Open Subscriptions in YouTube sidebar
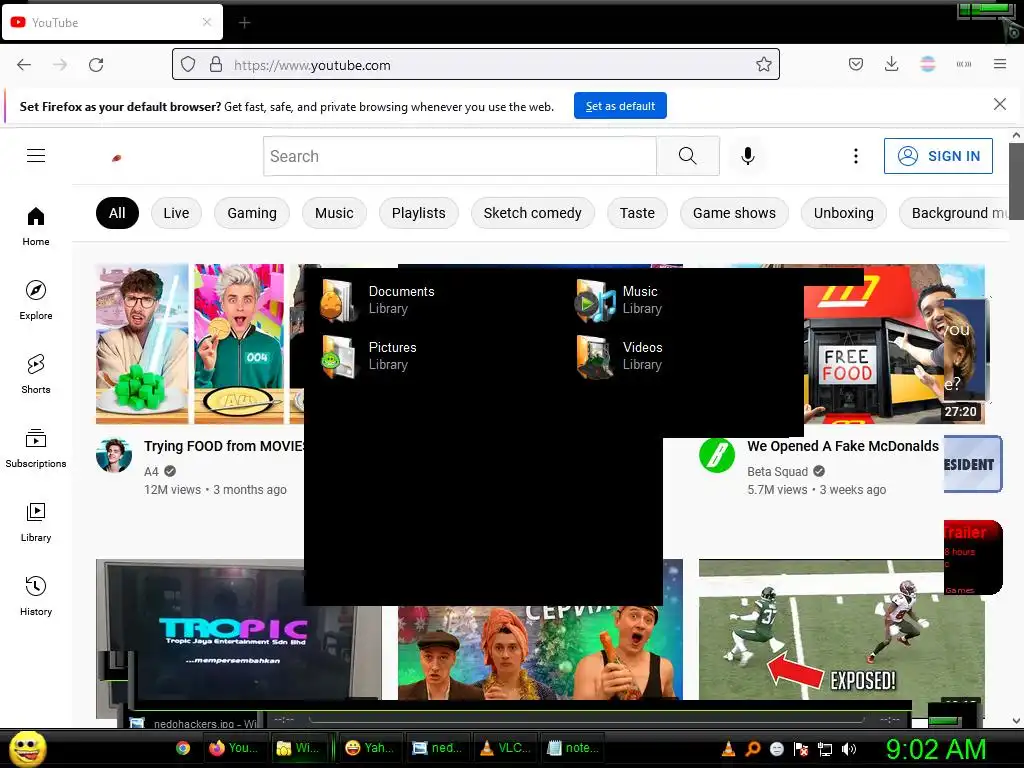This screenshot has height=768, width=1024. coord(36,448)
